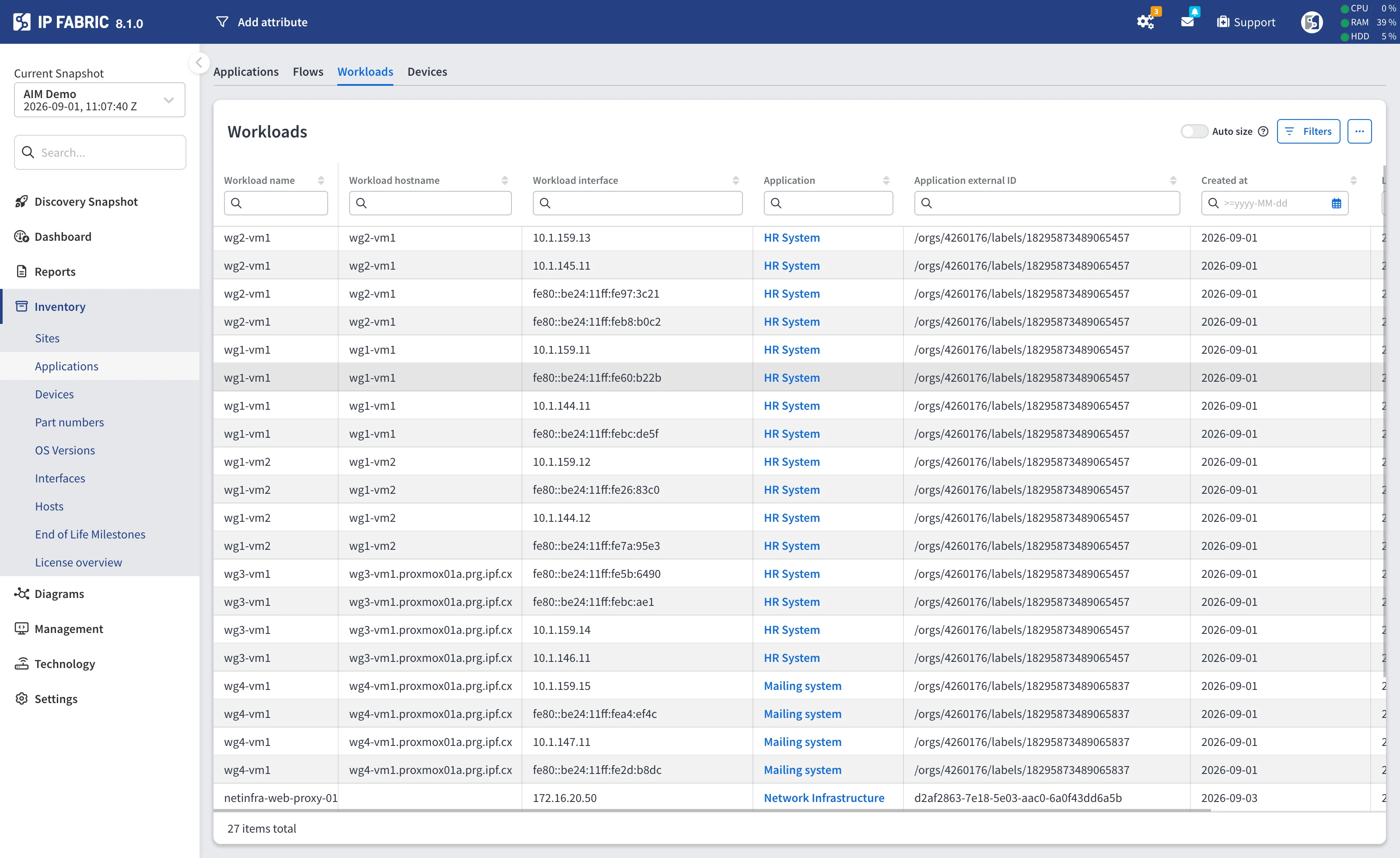Screen dimensions: 1400x858
Task: Select the Workloads tab
Action: click(365, 72)
